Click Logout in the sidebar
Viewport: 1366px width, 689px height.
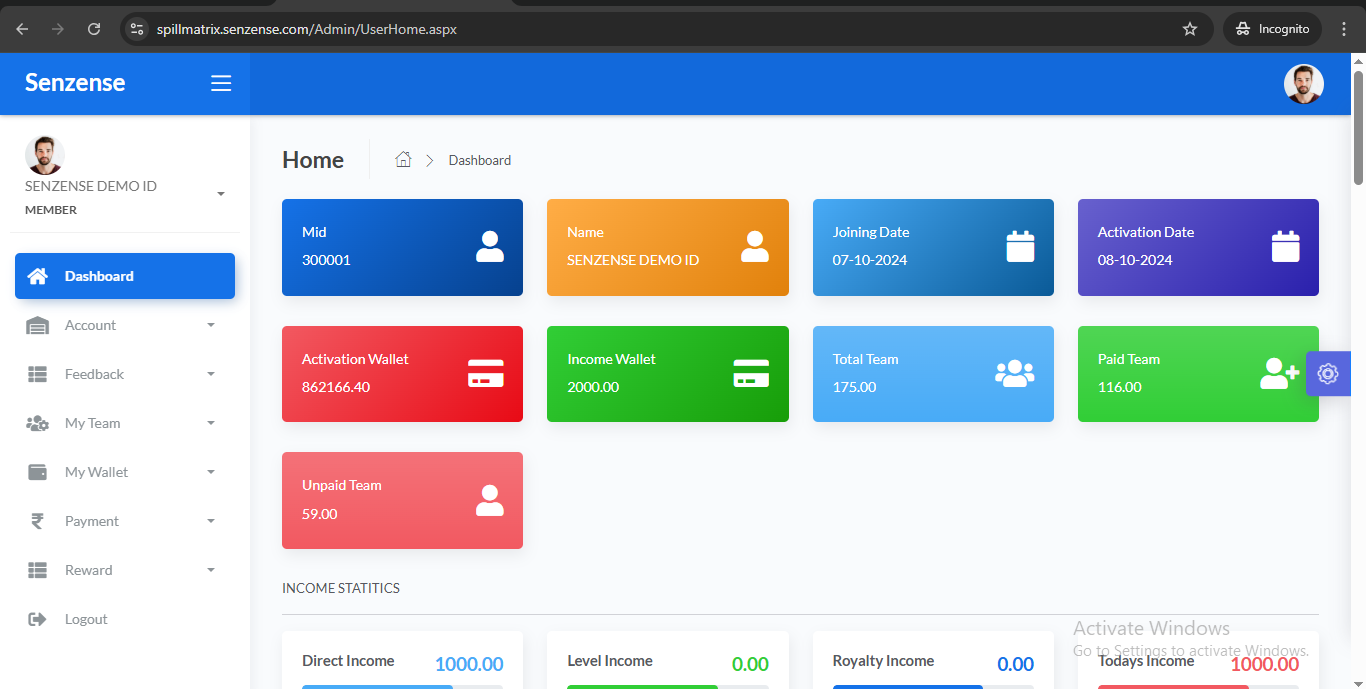125,619
